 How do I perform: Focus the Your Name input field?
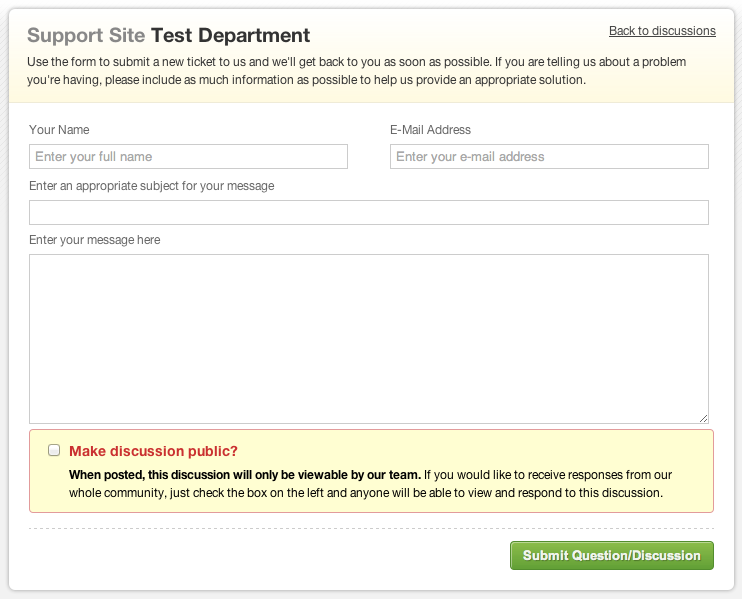188,157
